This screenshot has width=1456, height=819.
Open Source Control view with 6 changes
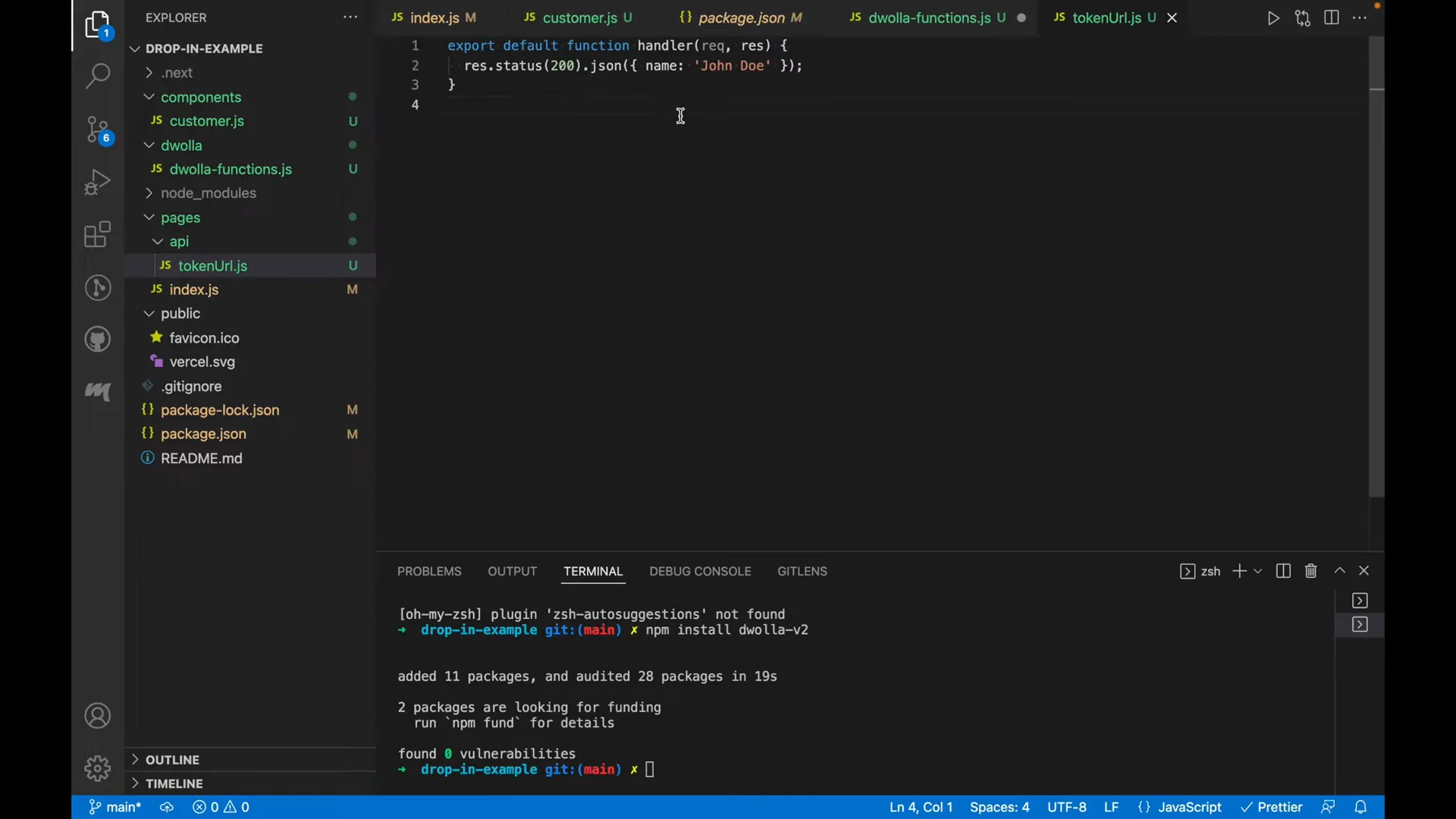coord(98,130)
